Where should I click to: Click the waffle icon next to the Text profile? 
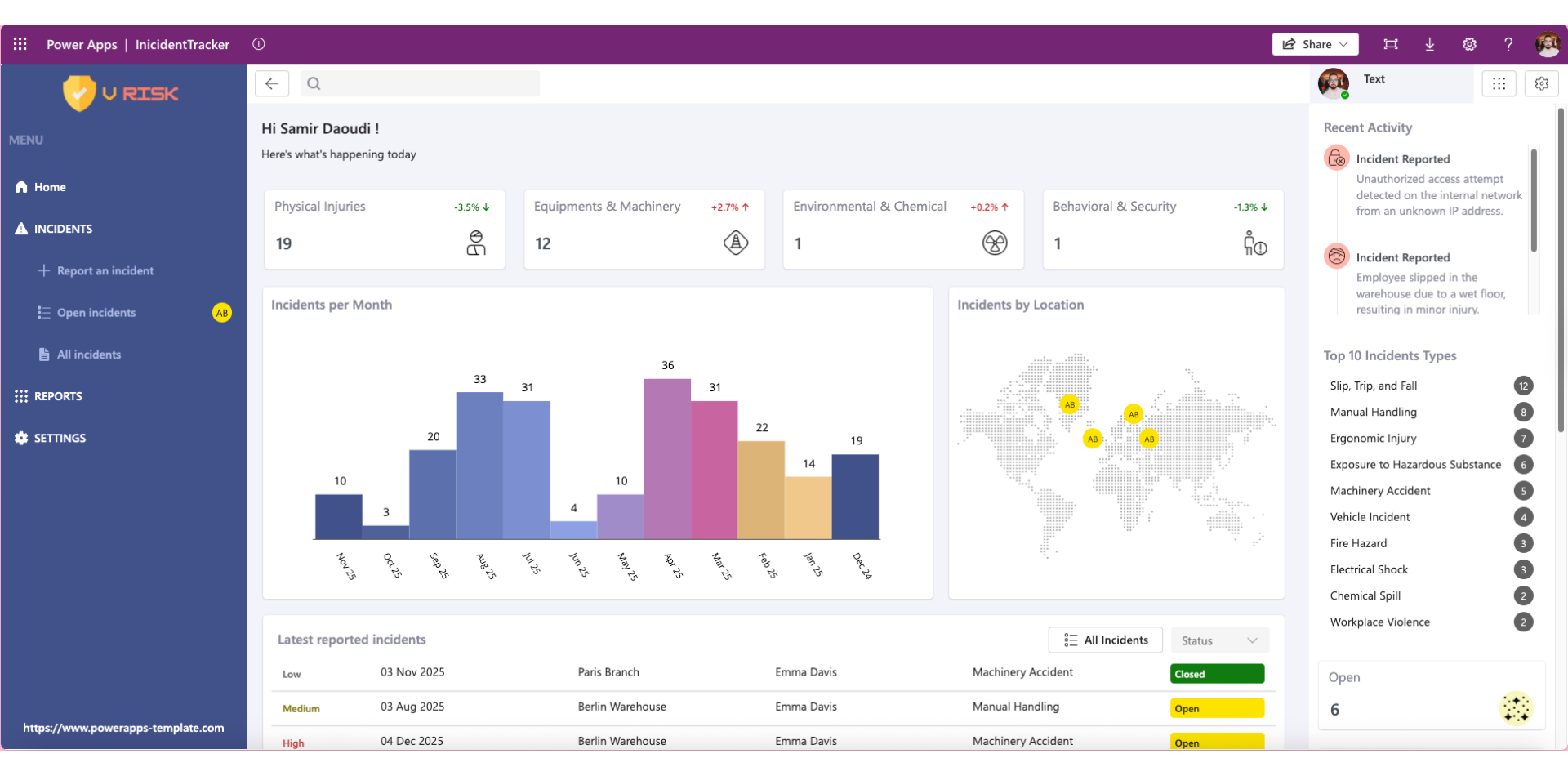[1499, 83]
